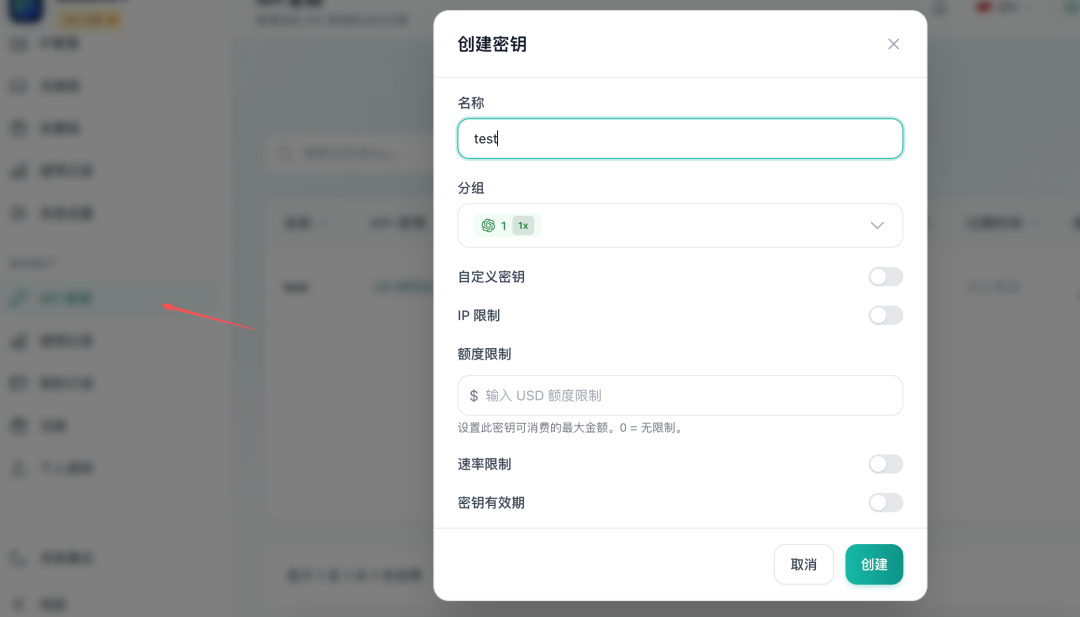The width and height of the screenshot is (1080, 617).
Task: Enable the 自定义密钥 toggle
Action: tap(885, 276)
